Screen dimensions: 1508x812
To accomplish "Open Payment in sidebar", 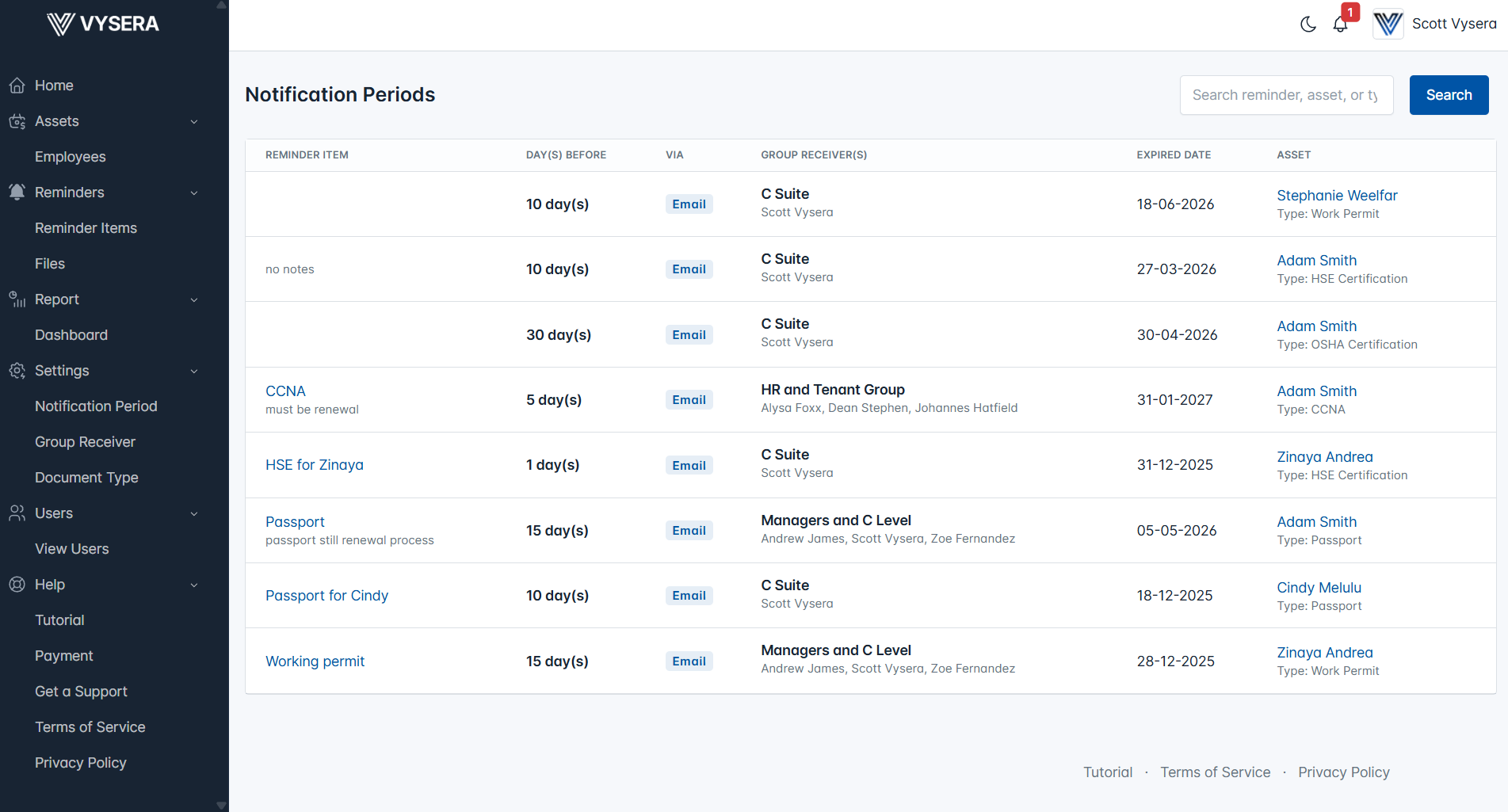I will (64, 656).
